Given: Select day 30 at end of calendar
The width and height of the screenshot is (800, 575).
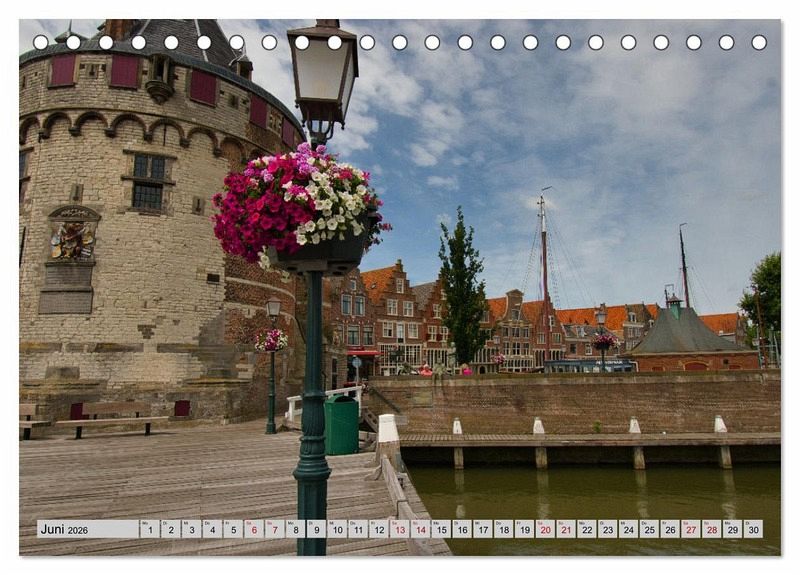Looking at the screenshot, I should pos(753,529).
